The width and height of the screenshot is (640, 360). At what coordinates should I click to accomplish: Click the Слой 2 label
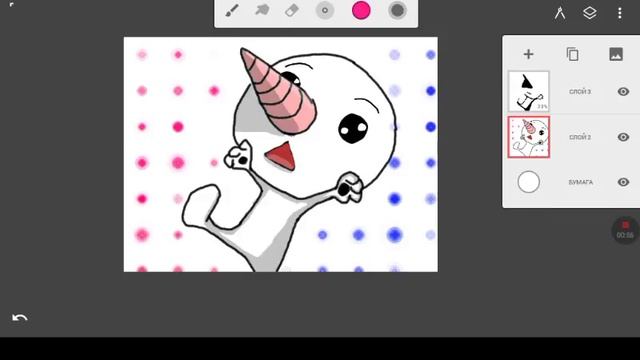[580, 137]
